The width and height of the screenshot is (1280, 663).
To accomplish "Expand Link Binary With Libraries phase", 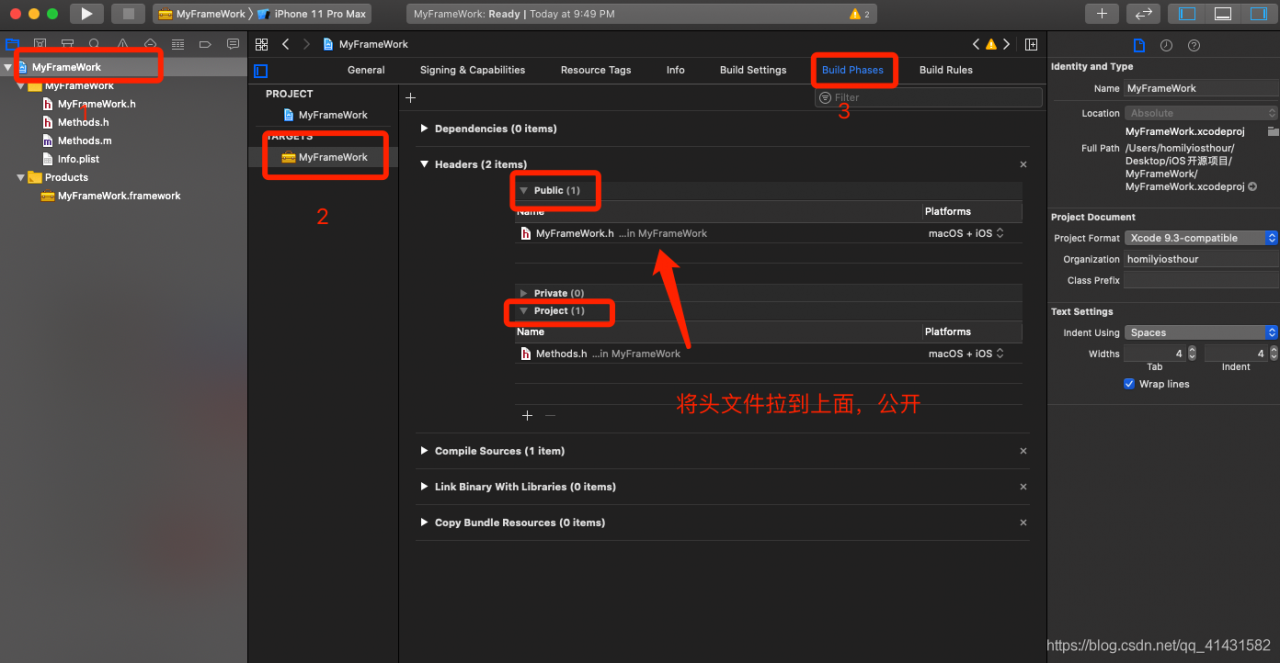I will tap(424, 487).
